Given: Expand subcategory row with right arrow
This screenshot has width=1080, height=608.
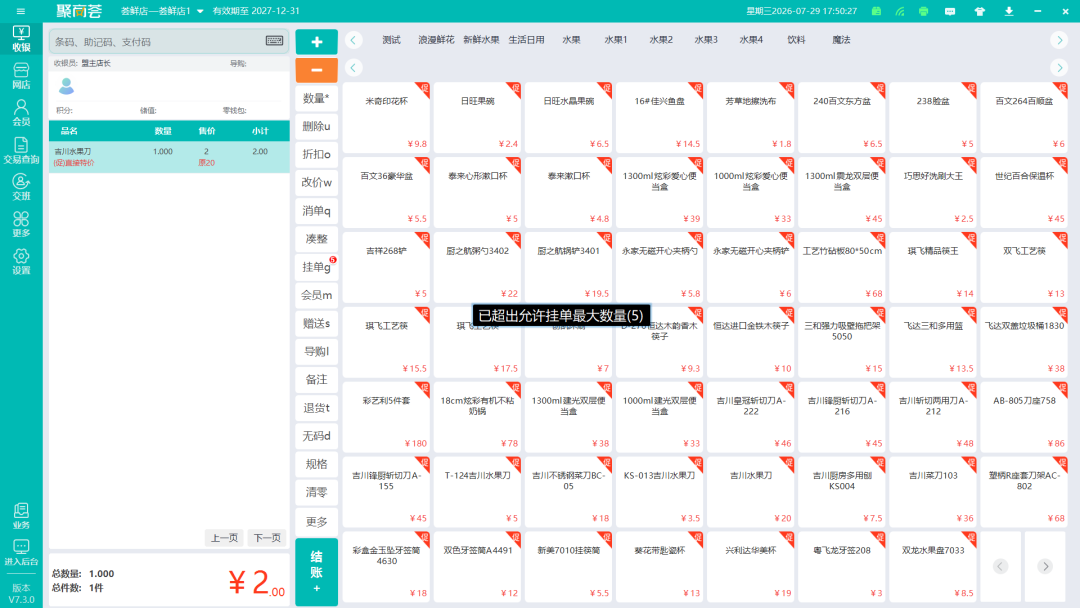Looking at the screenshot, I should coord(1059,67).
